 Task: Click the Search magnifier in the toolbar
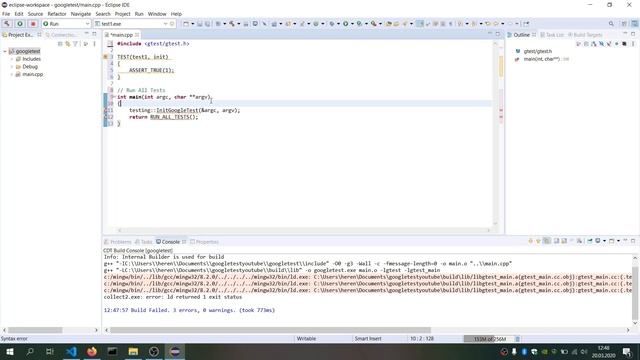[611, 24]
